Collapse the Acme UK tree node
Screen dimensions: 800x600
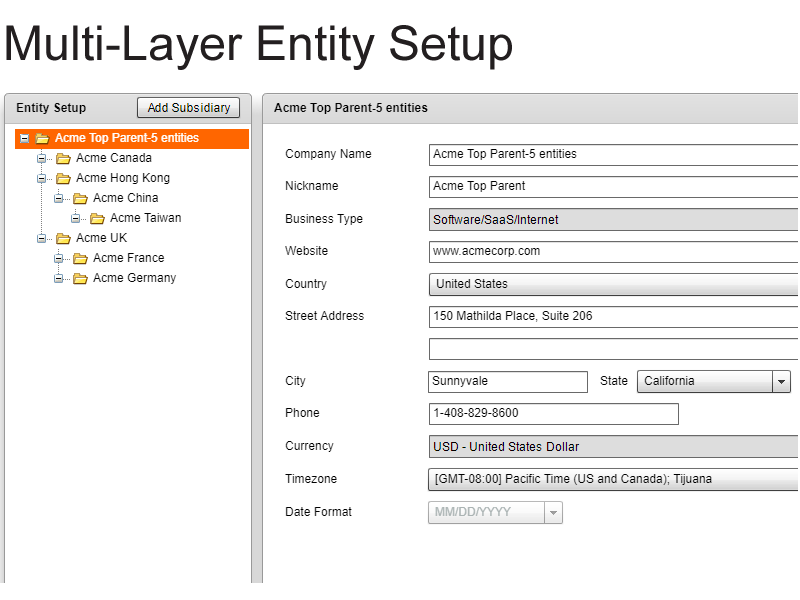coord(42,238)
